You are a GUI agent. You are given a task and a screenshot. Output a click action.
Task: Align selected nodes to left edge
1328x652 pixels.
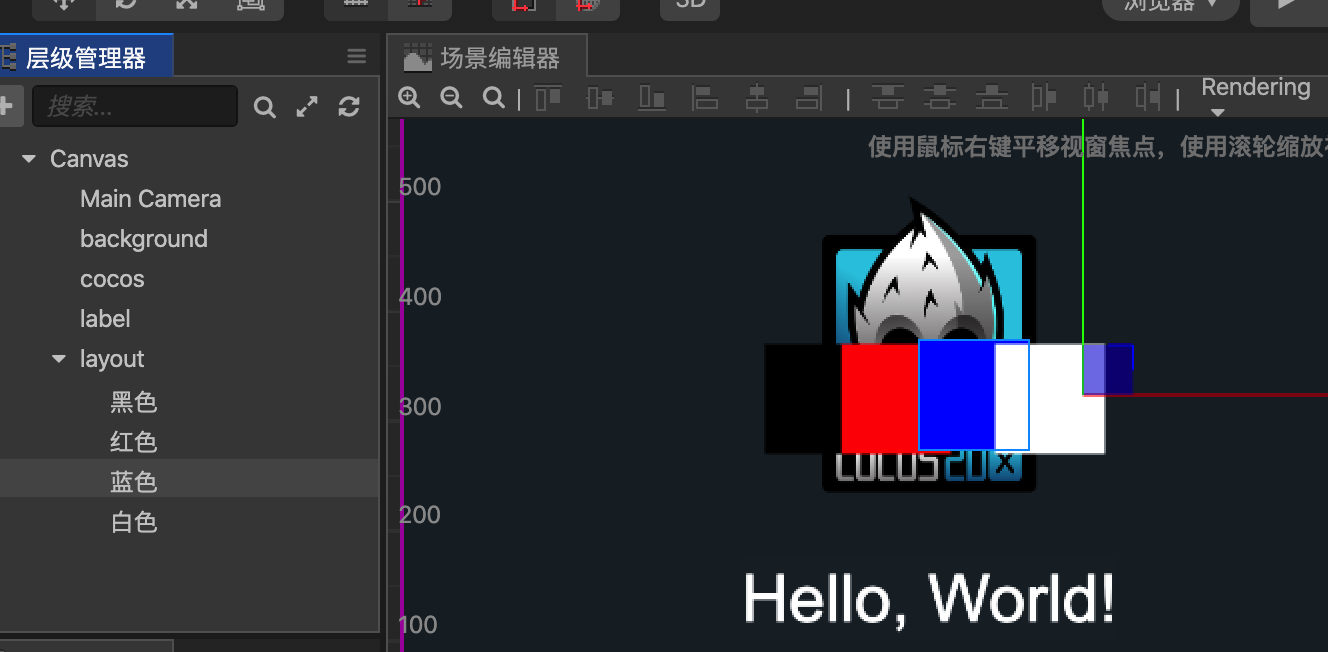[x=705, y=98]
